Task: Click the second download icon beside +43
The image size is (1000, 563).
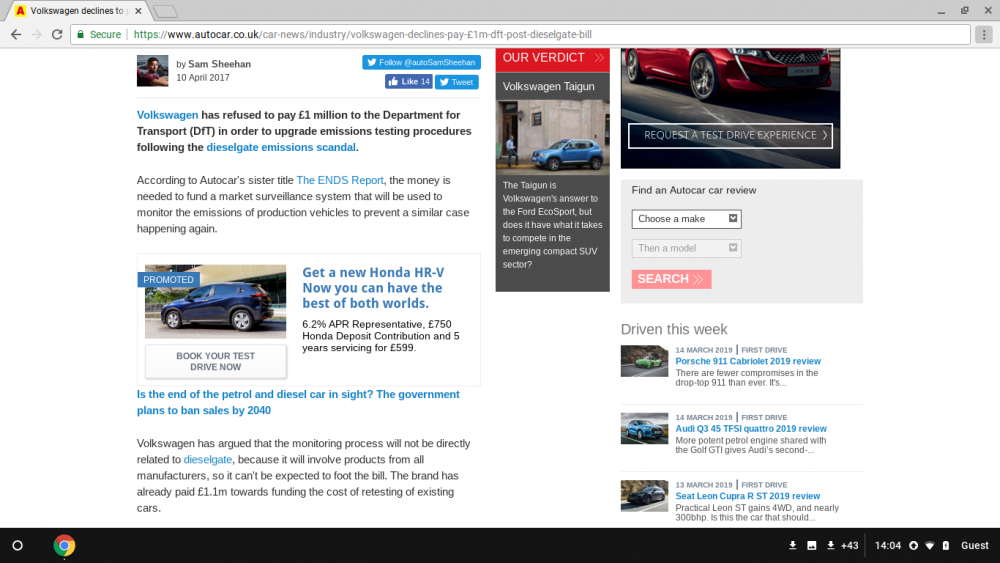Action: pos(830,546)
